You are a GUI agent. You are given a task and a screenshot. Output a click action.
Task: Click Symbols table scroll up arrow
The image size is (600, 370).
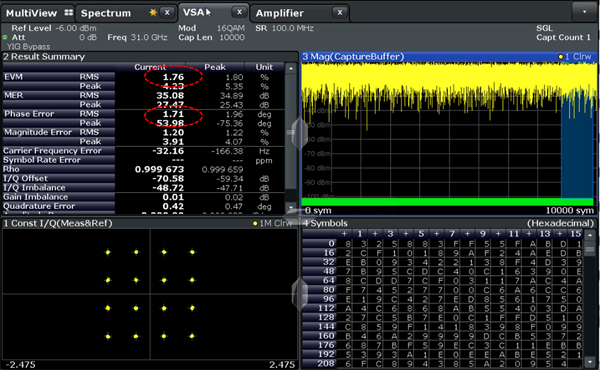[x=590, y=235]
